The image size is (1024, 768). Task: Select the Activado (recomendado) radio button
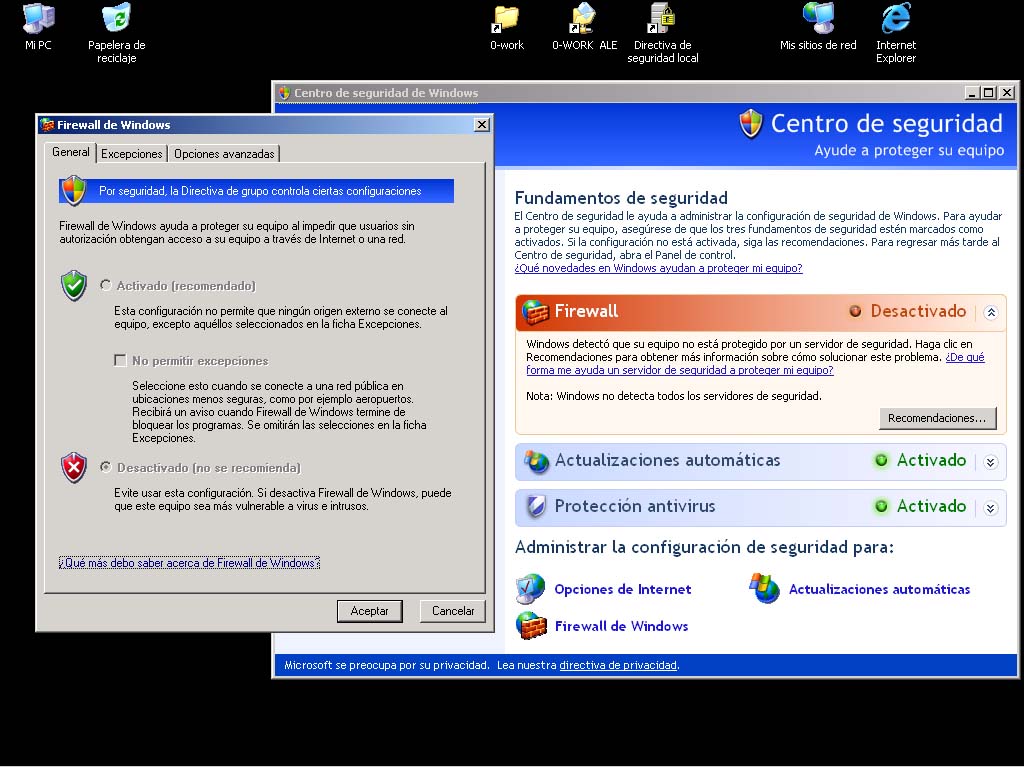pos(105,285)
